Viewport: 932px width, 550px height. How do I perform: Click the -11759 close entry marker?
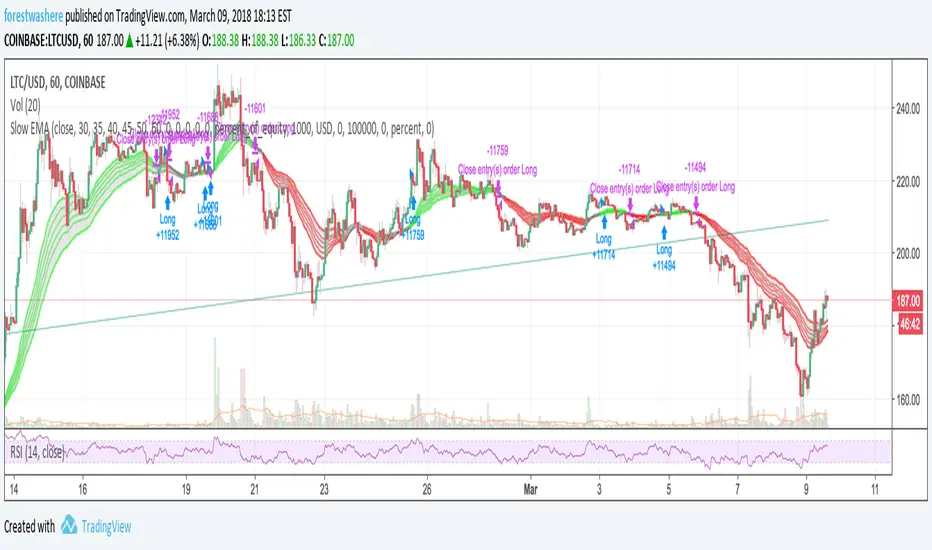click(498, 169)
